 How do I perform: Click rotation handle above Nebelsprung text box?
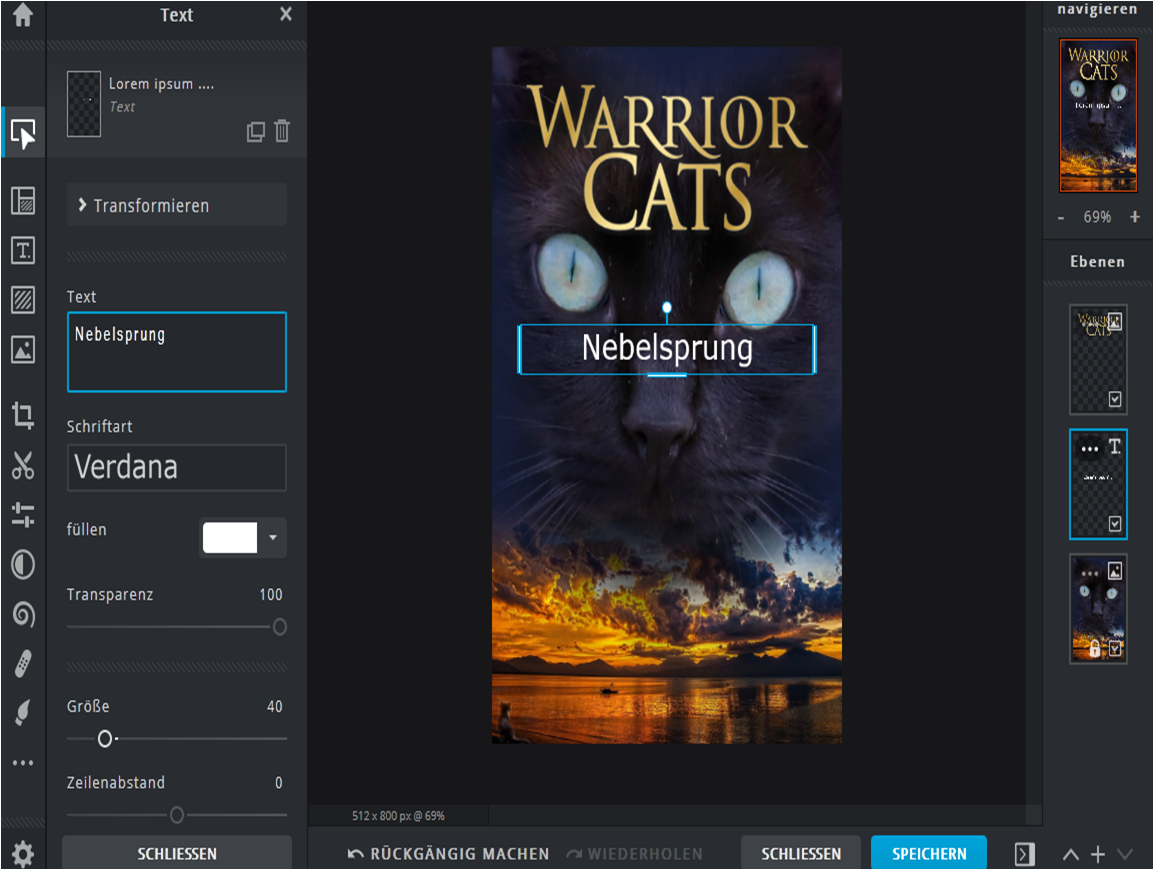point(667,308)
